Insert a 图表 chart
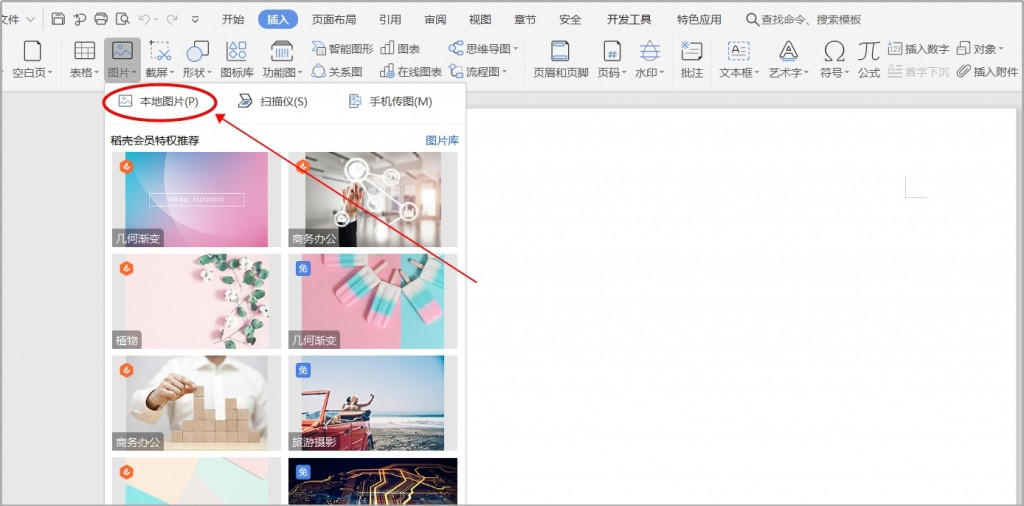Image resolution: width=1024 pixels, height=506 pixels. (x=400, y=48)
